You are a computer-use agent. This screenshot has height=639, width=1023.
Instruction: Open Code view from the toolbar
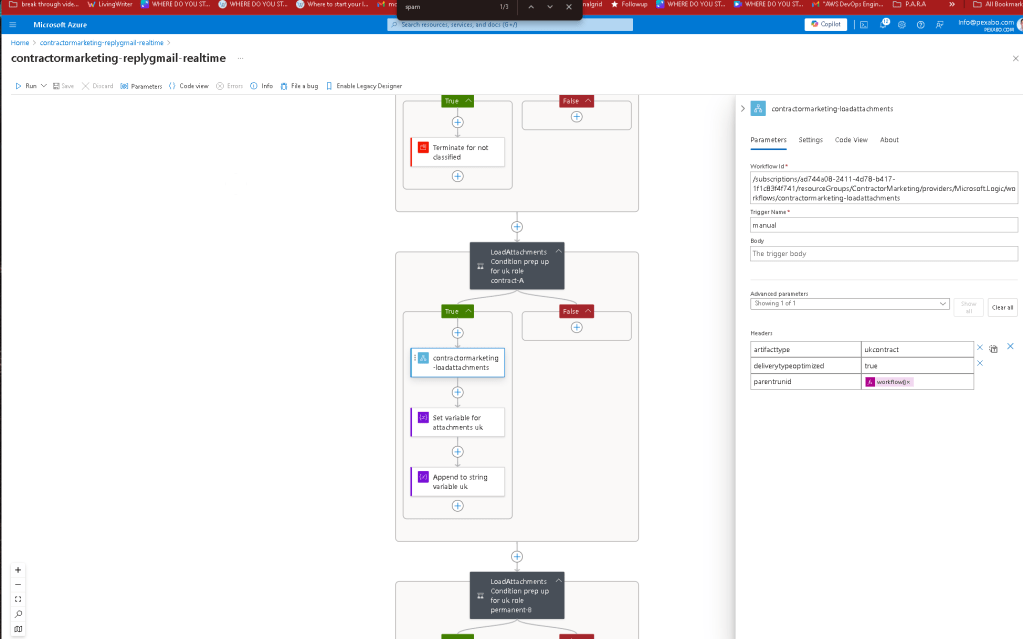tap(189, 86)
